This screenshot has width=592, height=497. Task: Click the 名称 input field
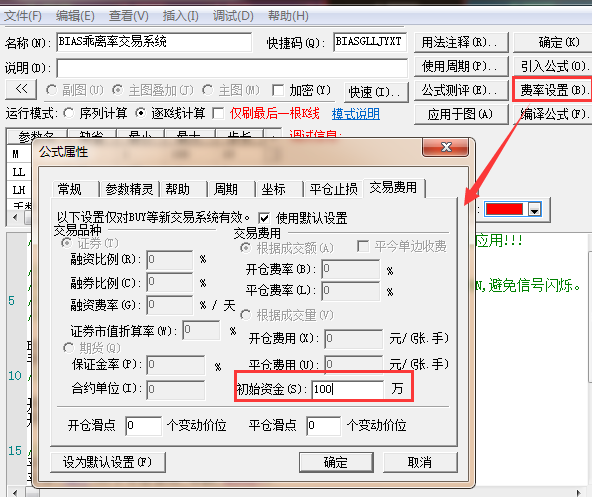154,42
